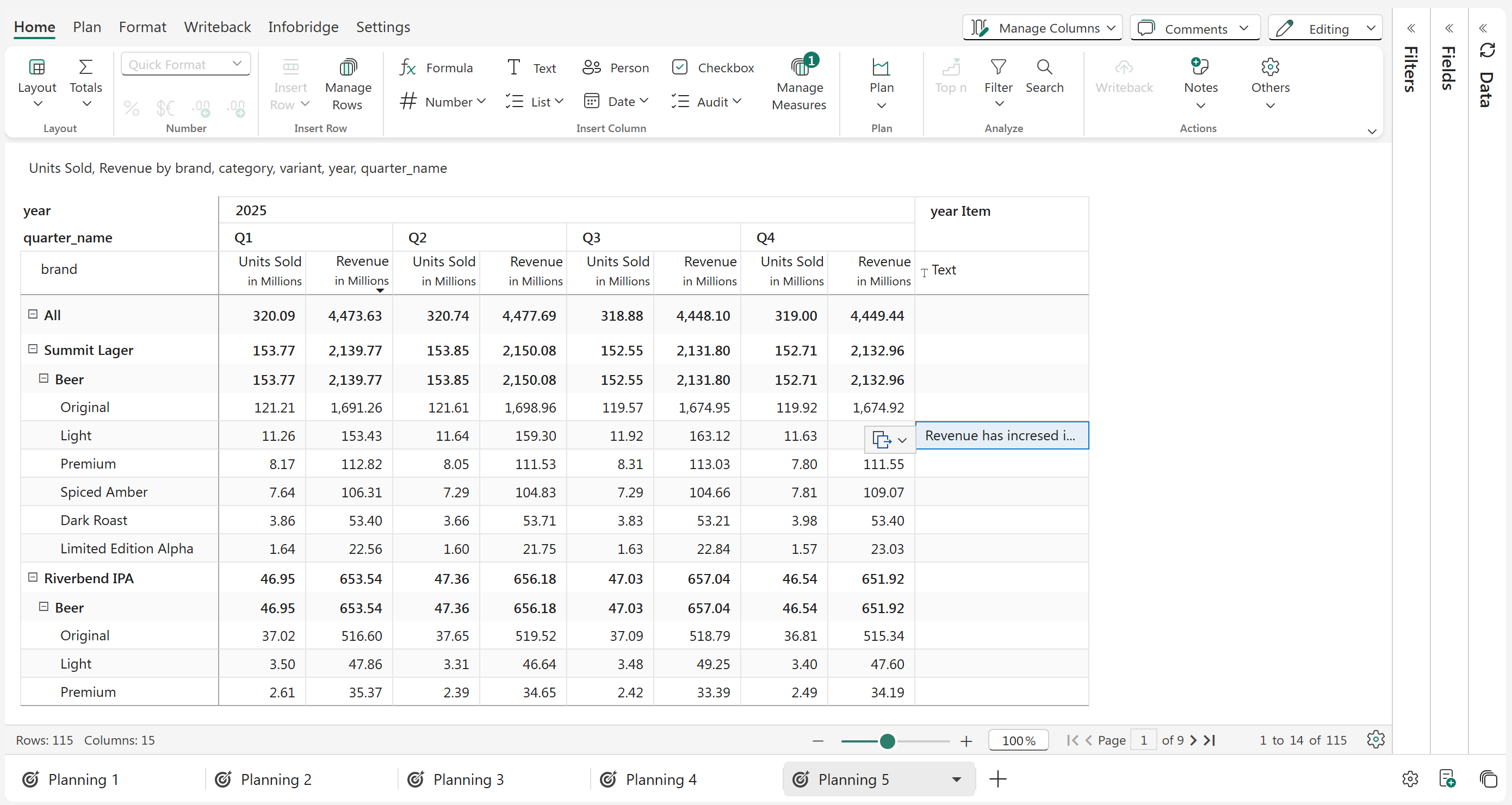1512x805 pixels.
Task: Open the Notes tool
Action: pos(1200,67)
